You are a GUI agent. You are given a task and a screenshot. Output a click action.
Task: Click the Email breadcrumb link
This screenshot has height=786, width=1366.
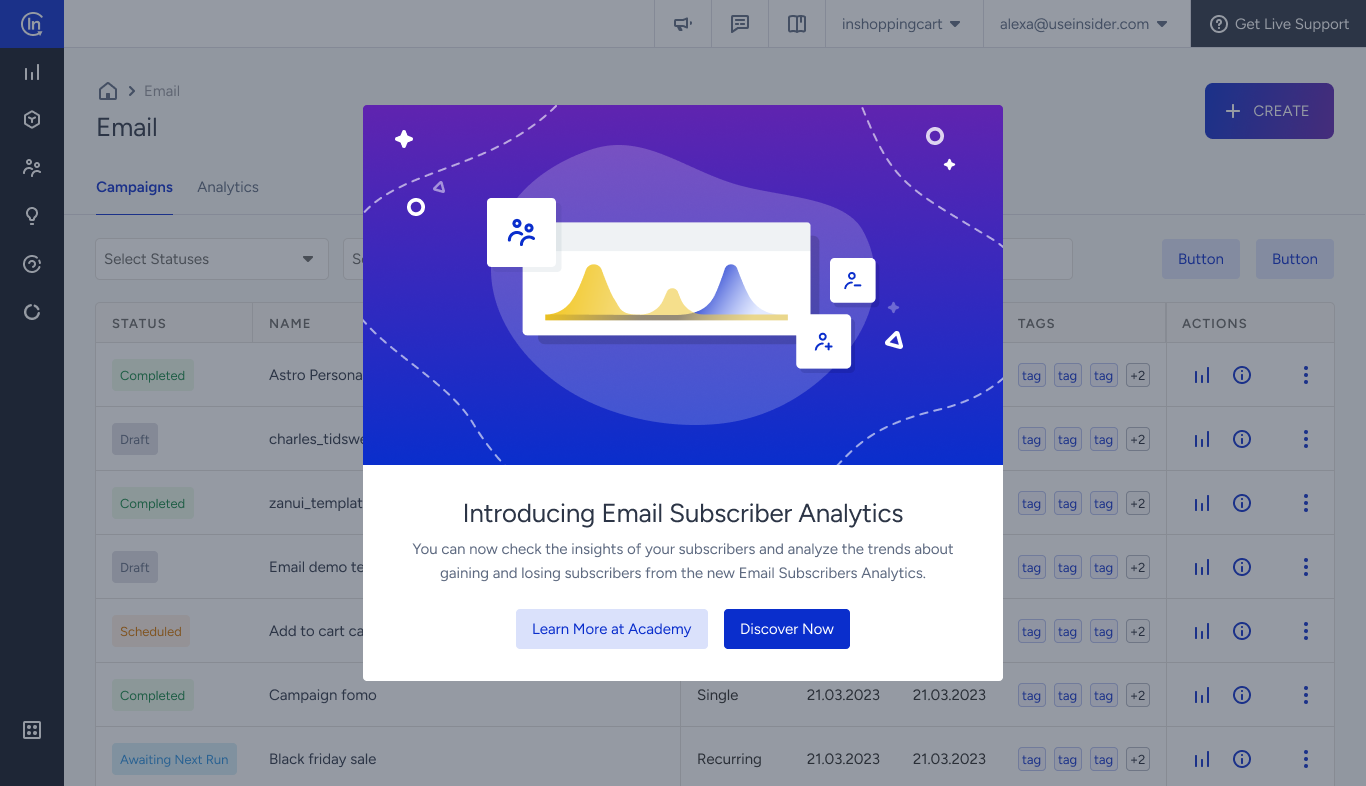click(x=162, y=91)
